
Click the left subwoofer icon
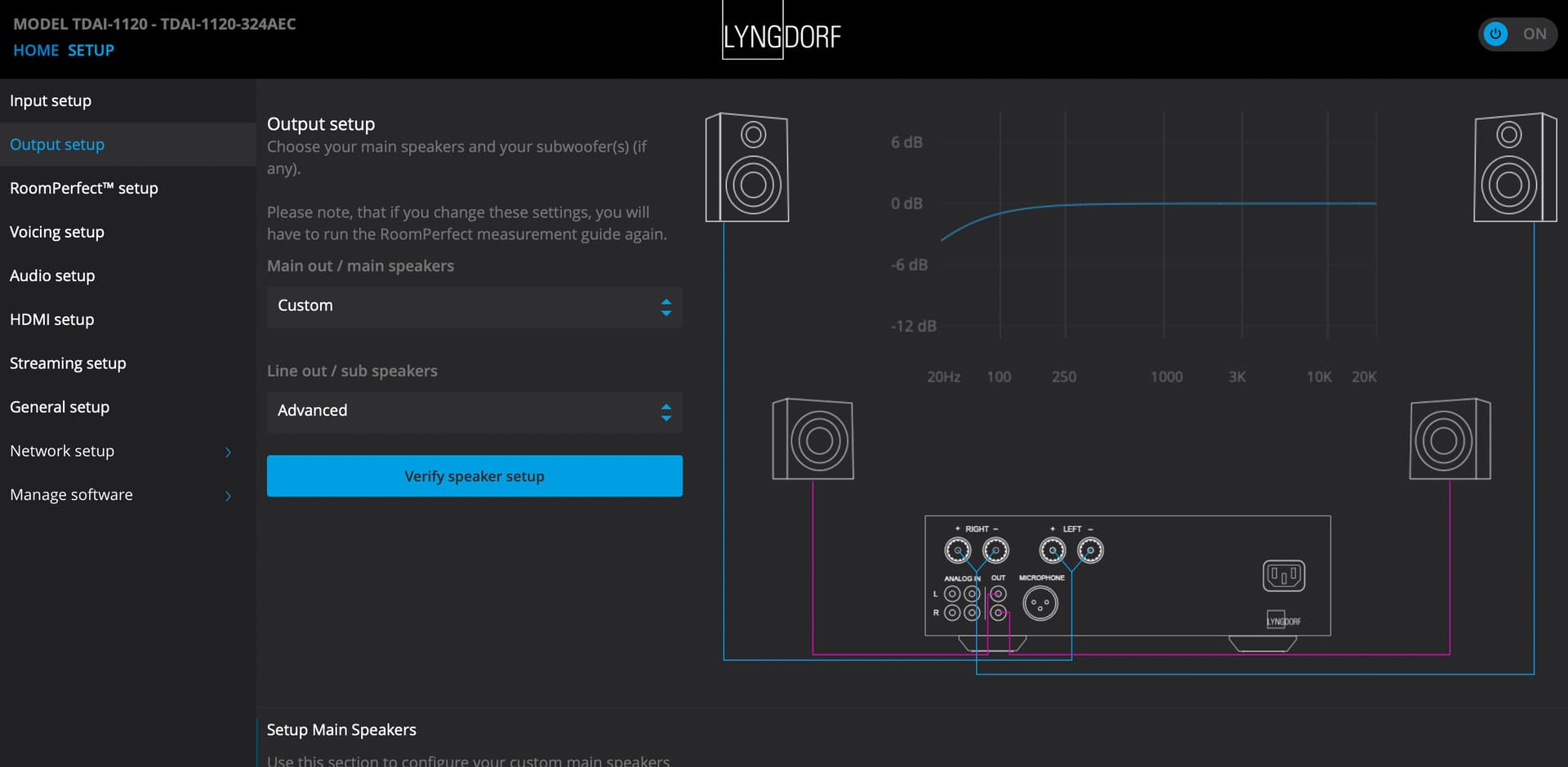[x=813, y=439]
